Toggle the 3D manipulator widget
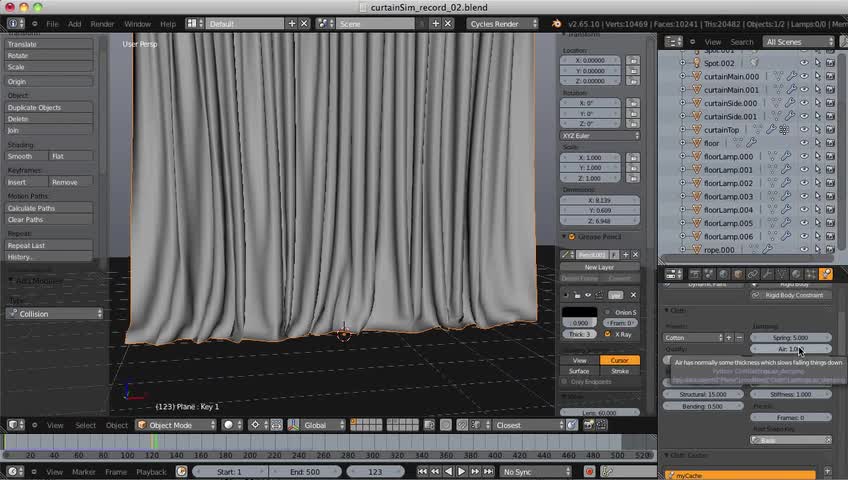 point(293,425)
